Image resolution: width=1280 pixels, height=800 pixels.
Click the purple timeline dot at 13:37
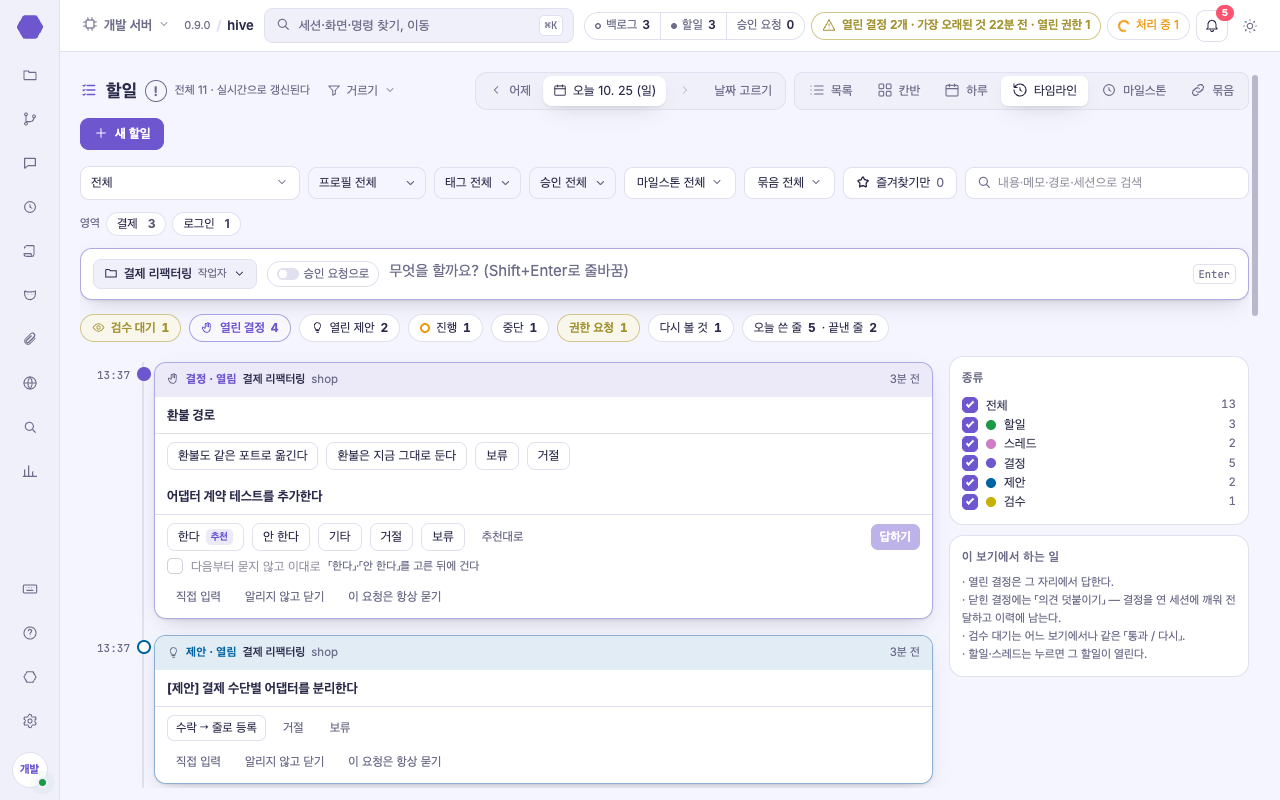[x=144, y=374]
